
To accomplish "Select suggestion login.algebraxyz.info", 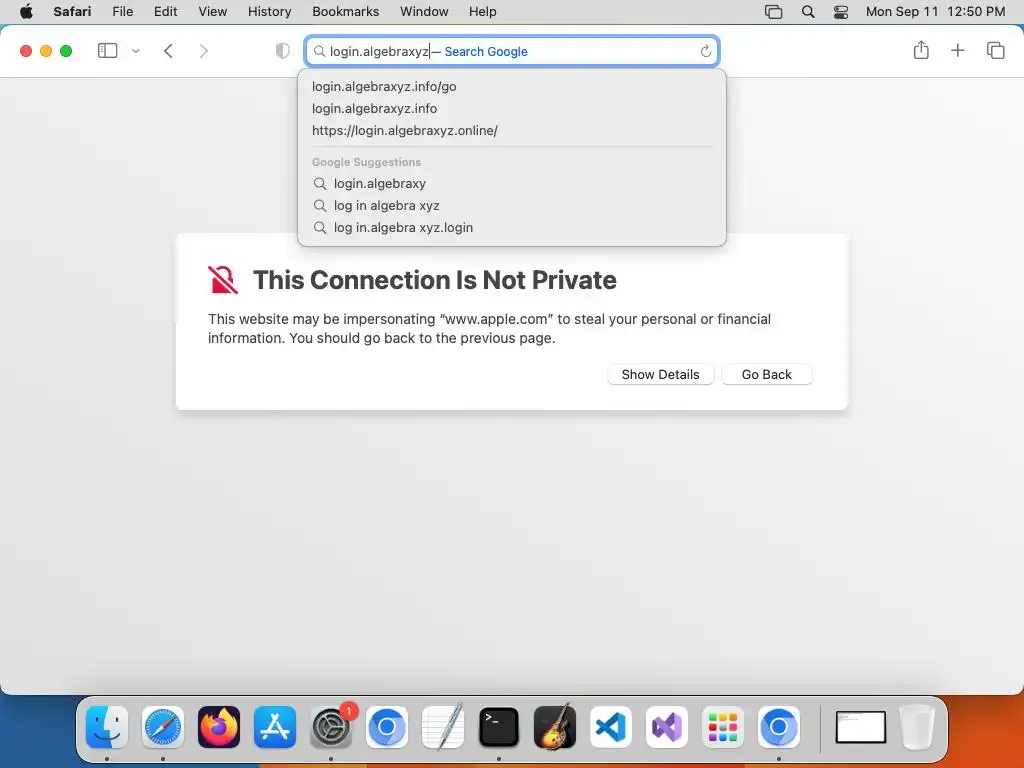I will click(x=512, y=108).
